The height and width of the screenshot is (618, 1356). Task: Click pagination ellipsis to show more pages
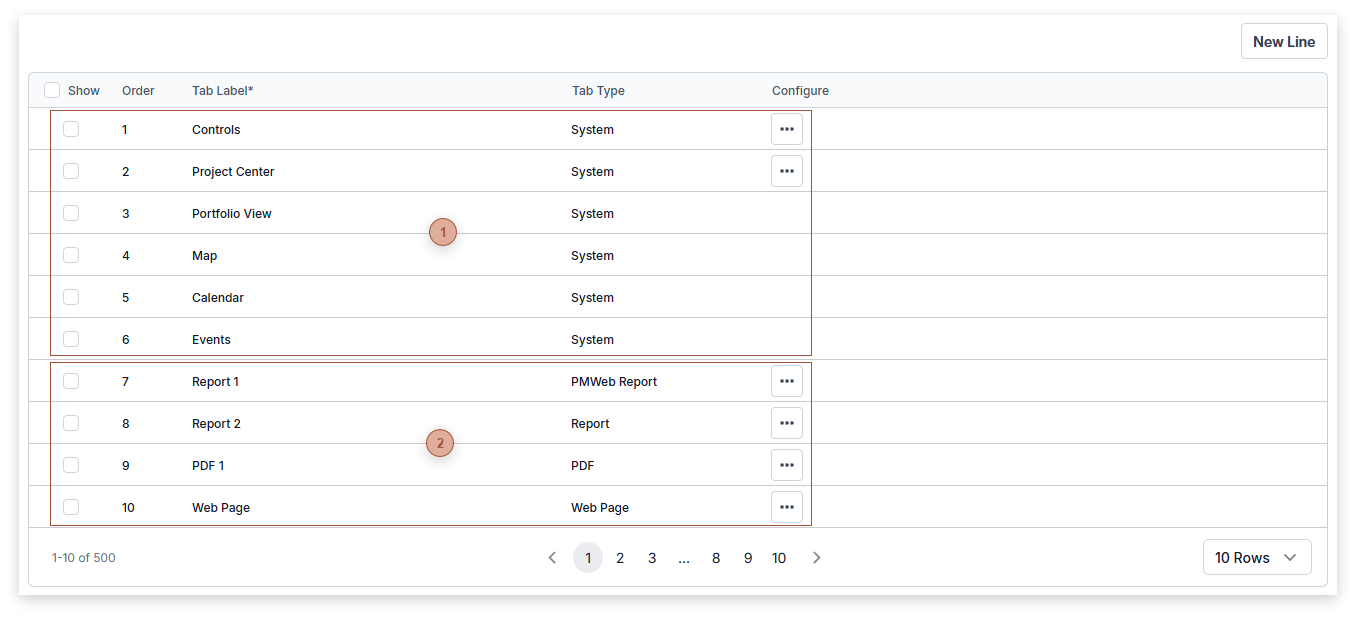pyautogui.click(x=684, y=558)
